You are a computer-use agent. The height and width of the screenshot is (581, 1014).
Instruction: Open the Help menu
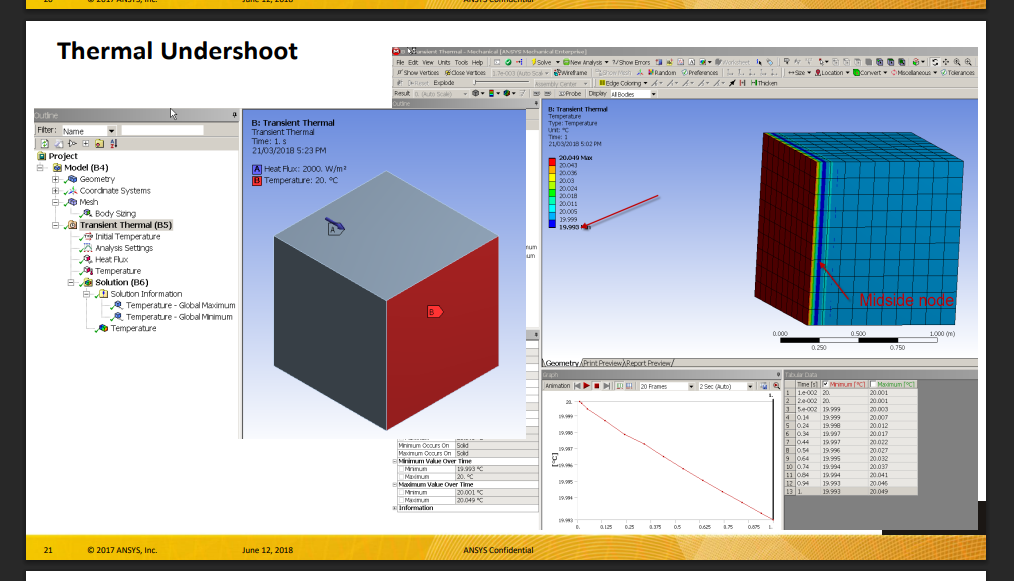(477, 63)
